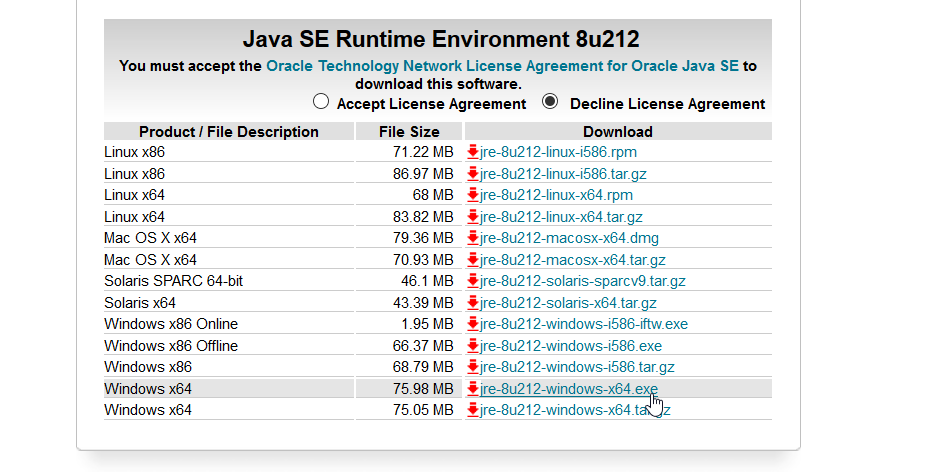Download jre-8u212-macosx-x64.dmg link
This screenshot has height=472, width=929.
tap(569, 238)
